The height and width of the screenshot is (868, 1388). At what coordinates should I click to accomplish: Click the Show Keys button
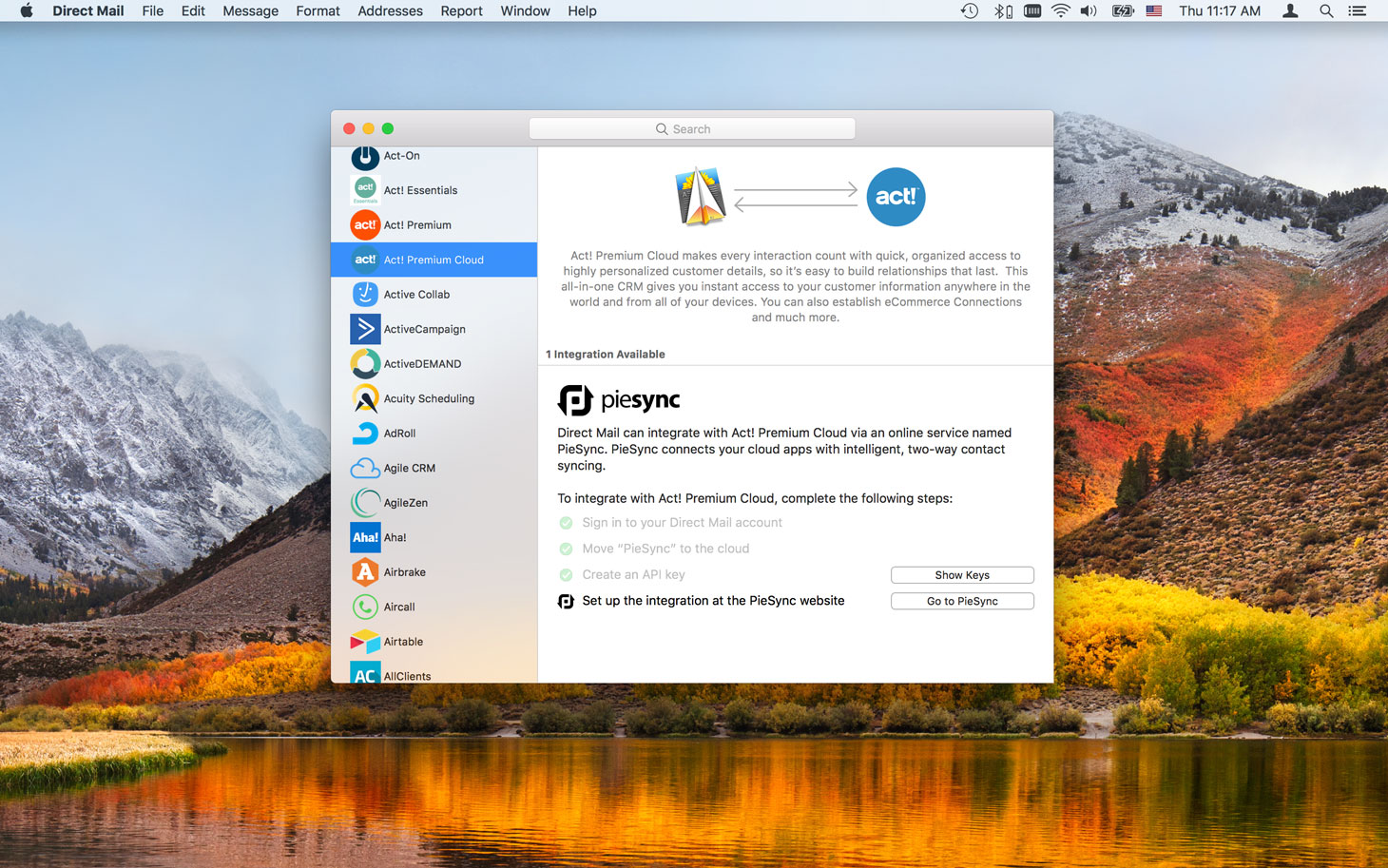[x=962, y=575]
